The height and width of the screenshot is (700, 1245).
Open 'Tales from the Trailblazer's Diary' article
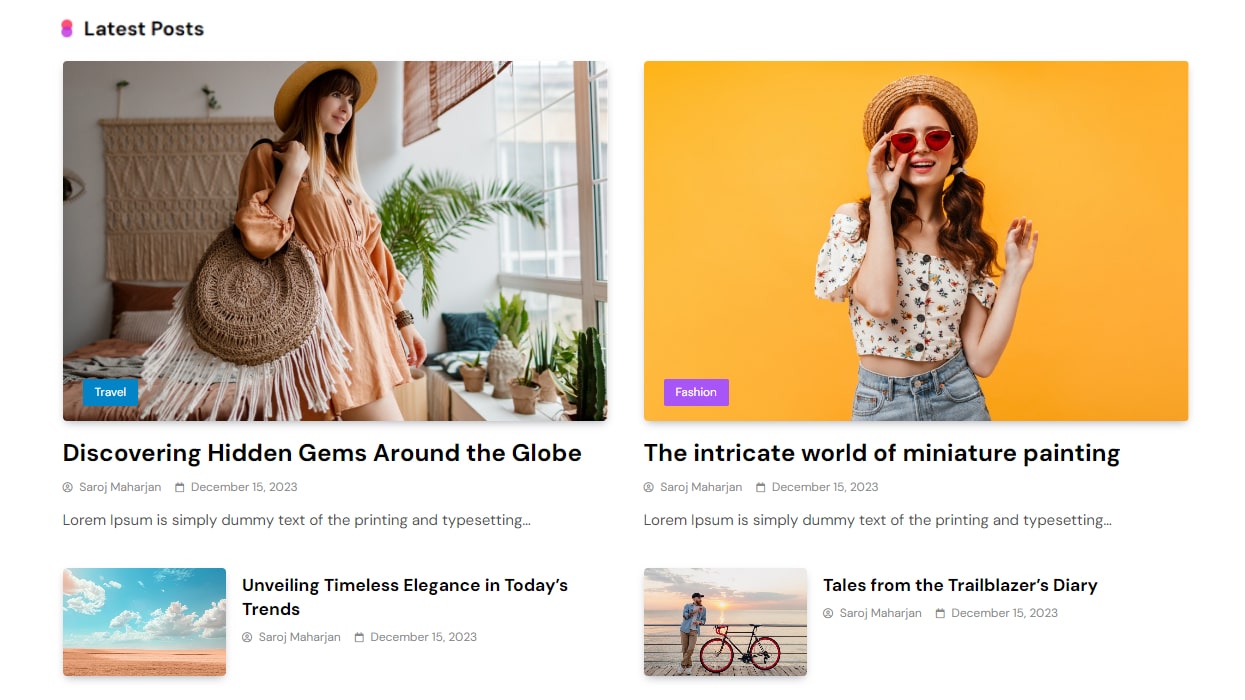(x=960, y=585)
